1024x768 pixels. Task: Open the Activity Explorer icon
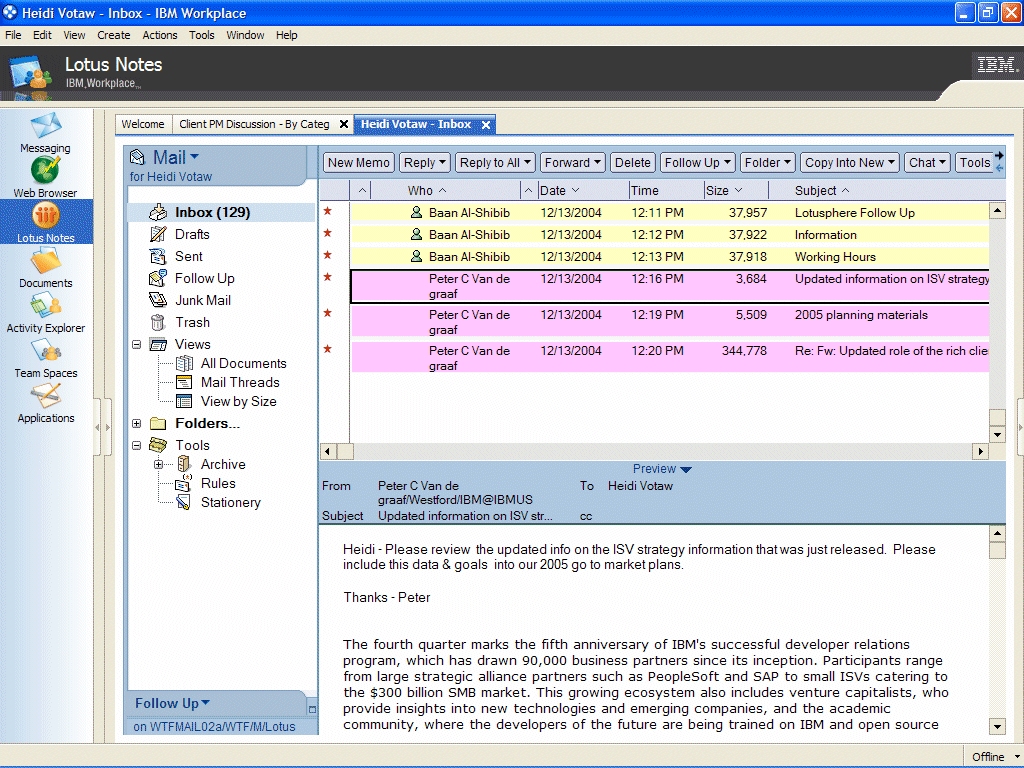pyautogui.click(x=46, y=305)
